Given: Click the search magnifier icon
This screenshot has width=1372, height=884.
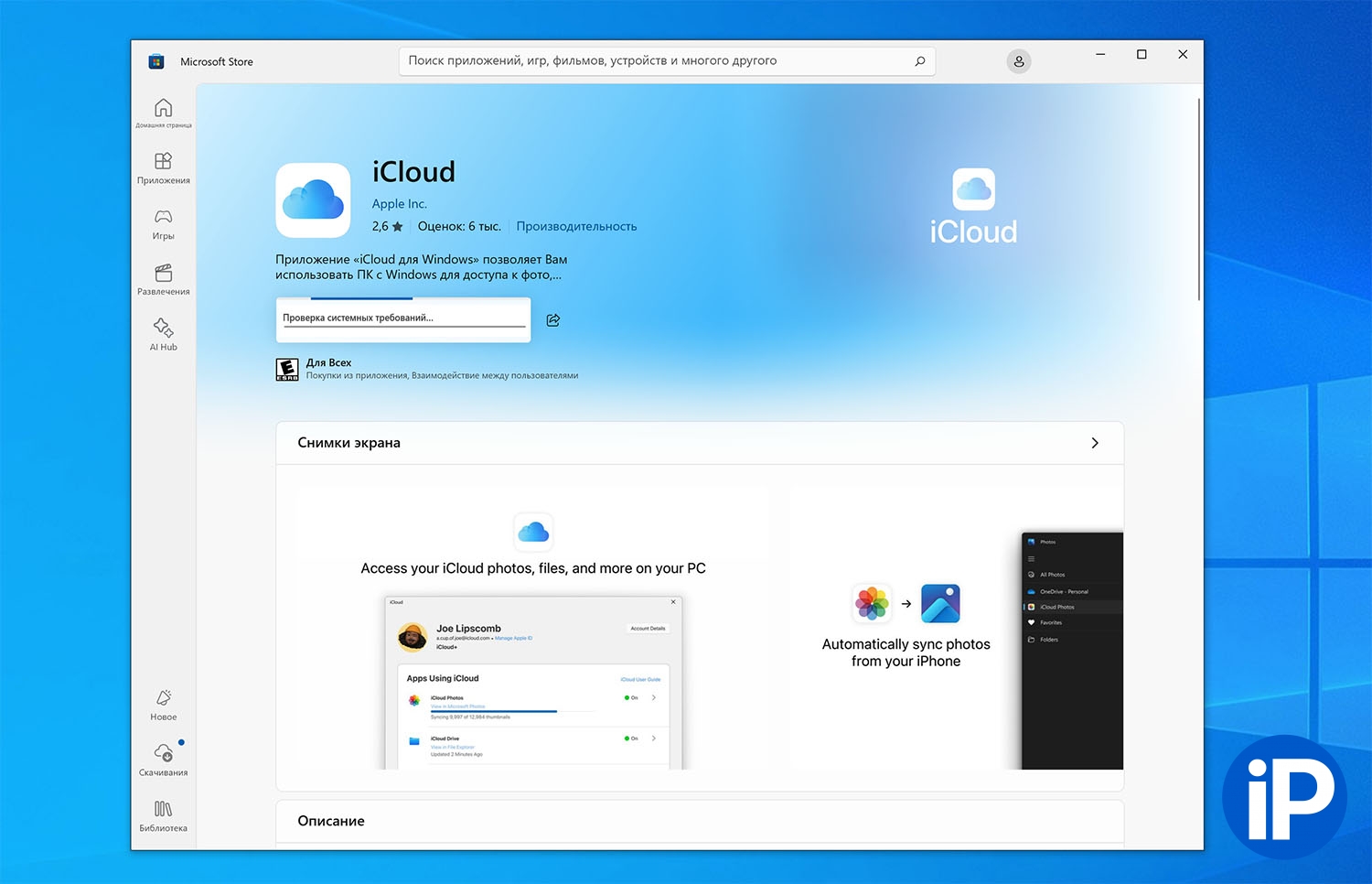Looking at the screenshot, I should 919,61.
